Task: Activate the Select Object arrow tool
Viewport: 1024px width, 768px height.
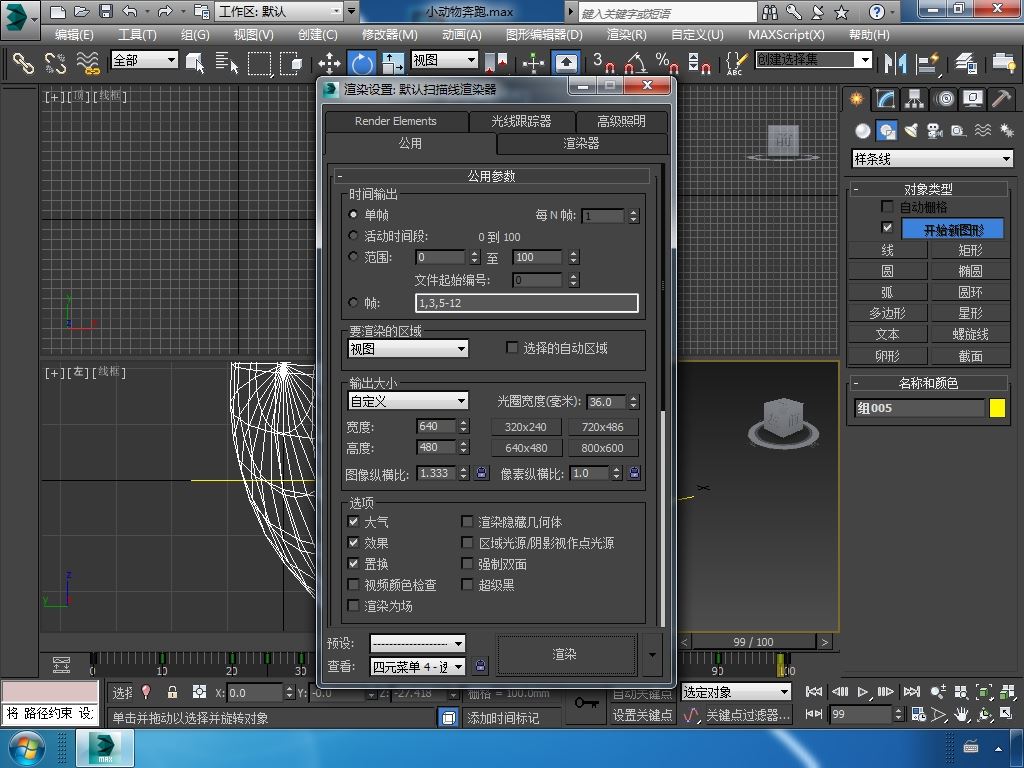Action: coord(195,63)
